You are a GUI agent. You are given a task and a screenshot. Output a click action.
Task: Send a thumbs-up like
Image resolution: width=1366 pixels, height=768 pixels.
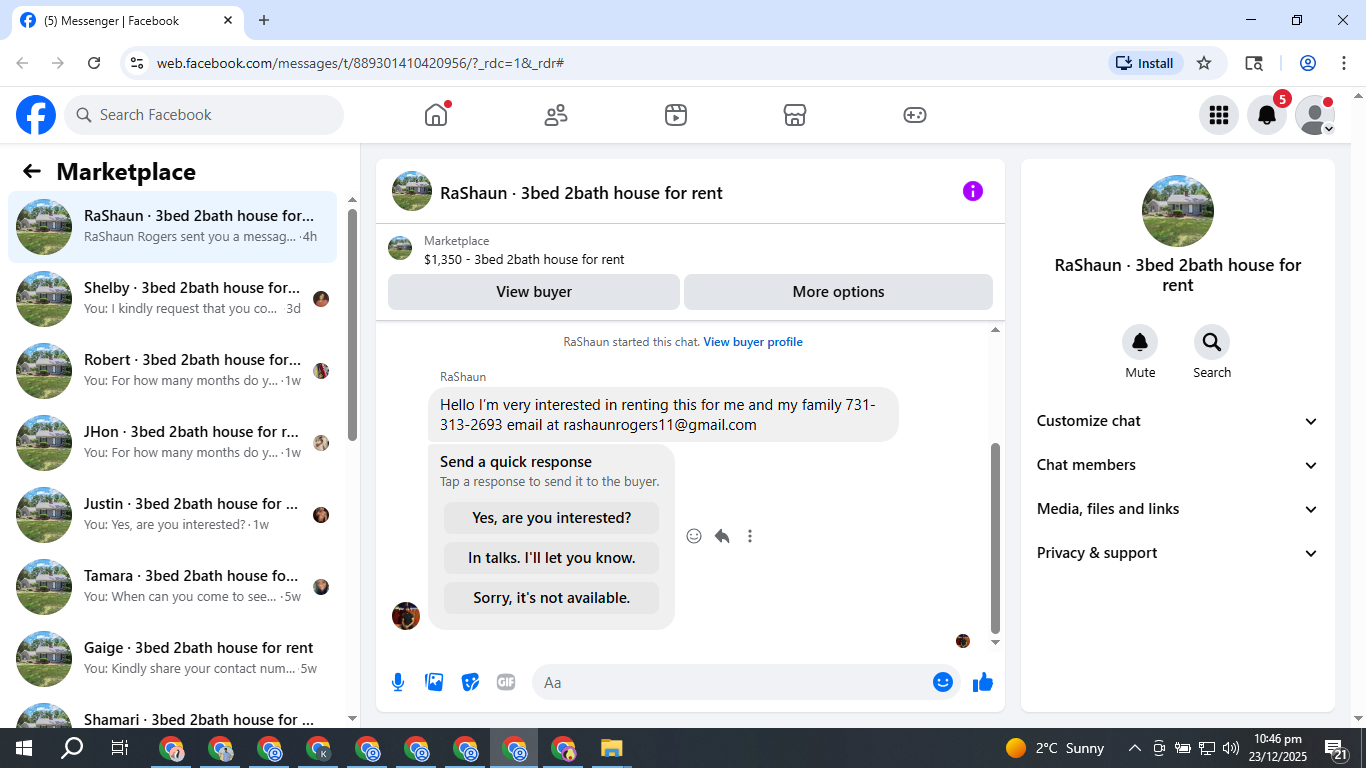pyautogui.click(x=983, y=682)
